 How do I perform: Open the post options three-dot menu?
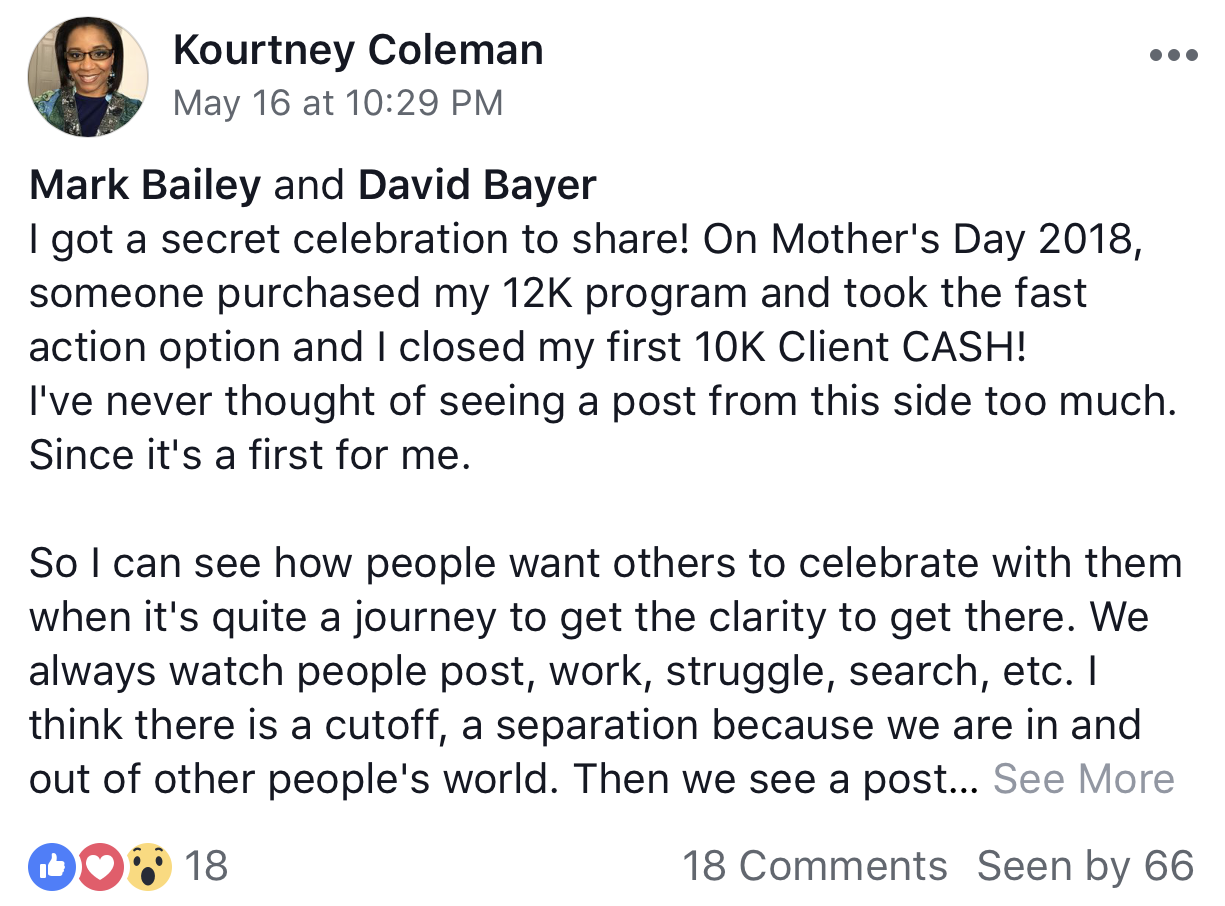point(1173,56)
